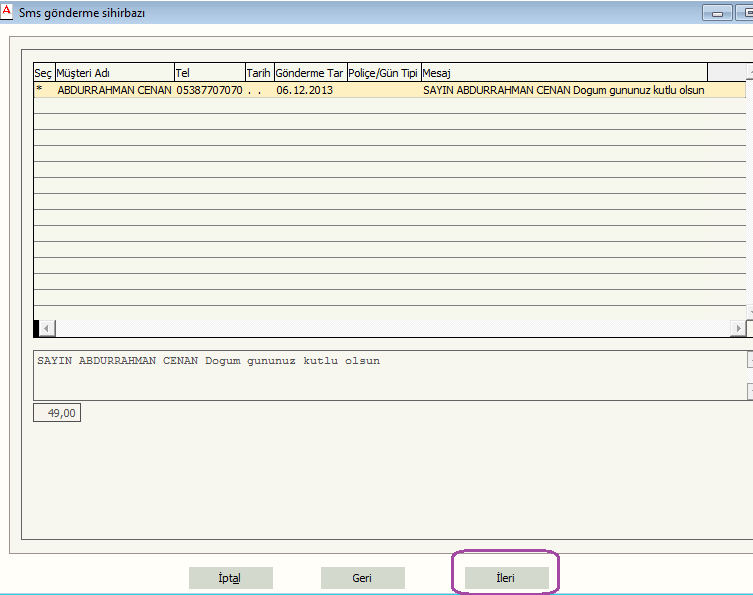Click the 49,00 value field
Image resolution: width=753 pixels, height=595 pixels.
pyautogui.click(x=57, y=412)
